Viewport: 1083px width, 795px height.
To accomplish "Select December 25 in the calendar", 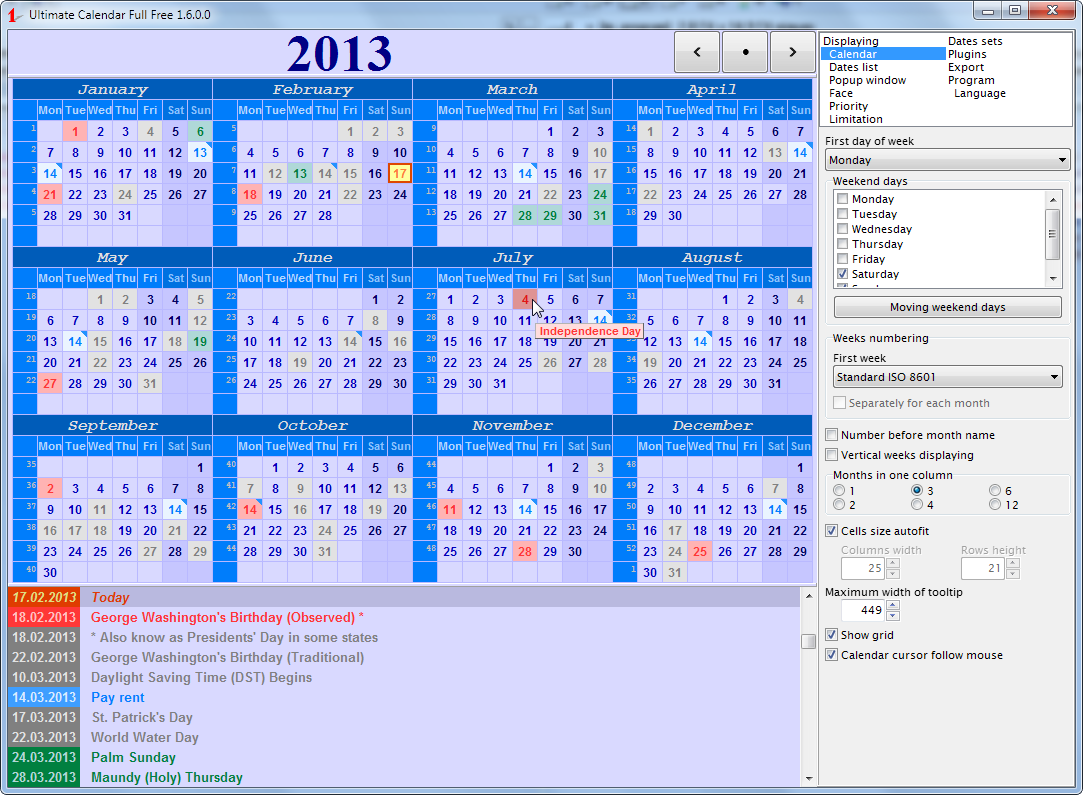I will click(700, 552).
